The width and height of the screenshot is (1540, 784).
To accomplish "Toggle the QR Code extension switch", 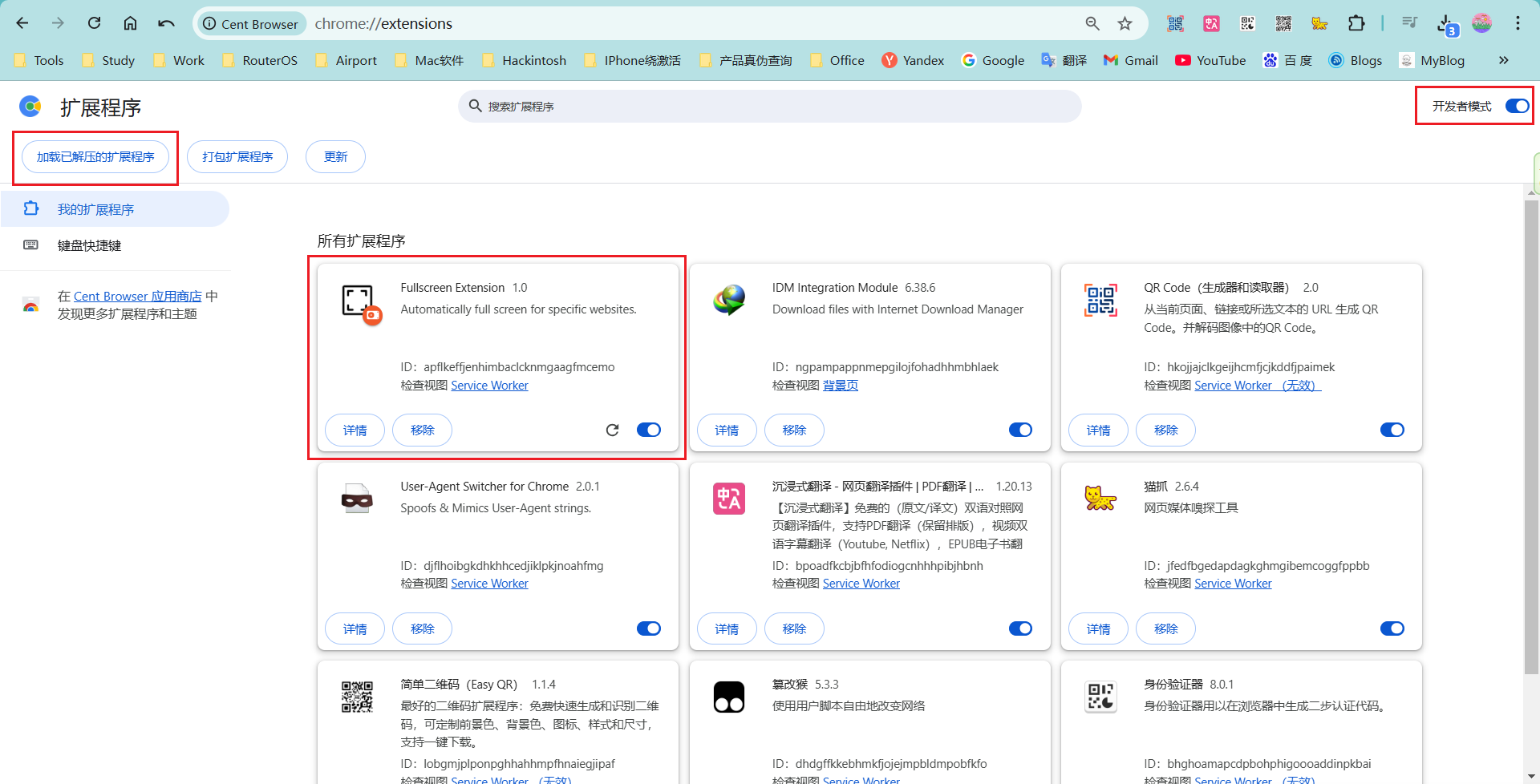I will click(1392, 430).
